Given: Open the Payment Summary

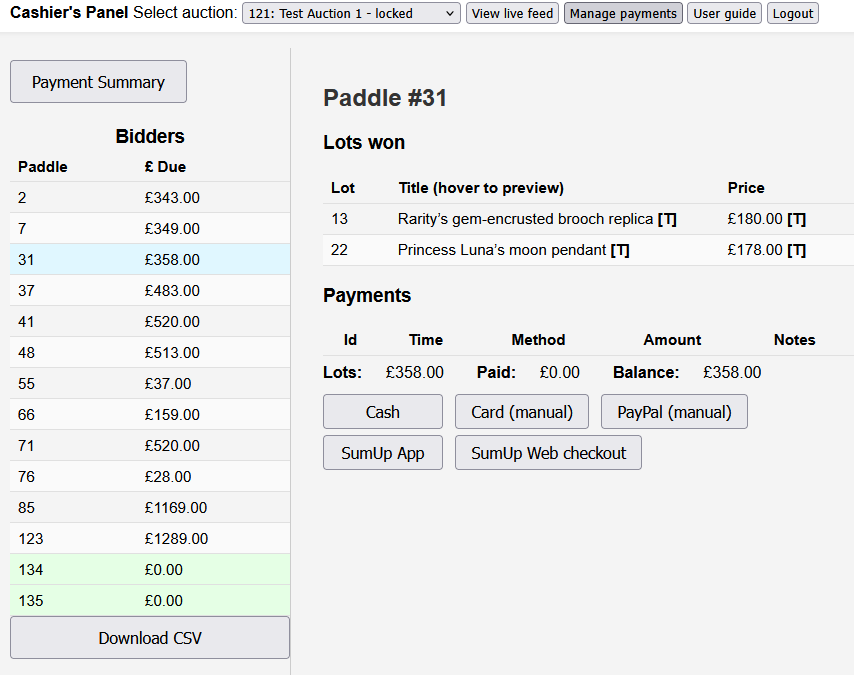Looking at the screenshot, I should click(98, 81).
